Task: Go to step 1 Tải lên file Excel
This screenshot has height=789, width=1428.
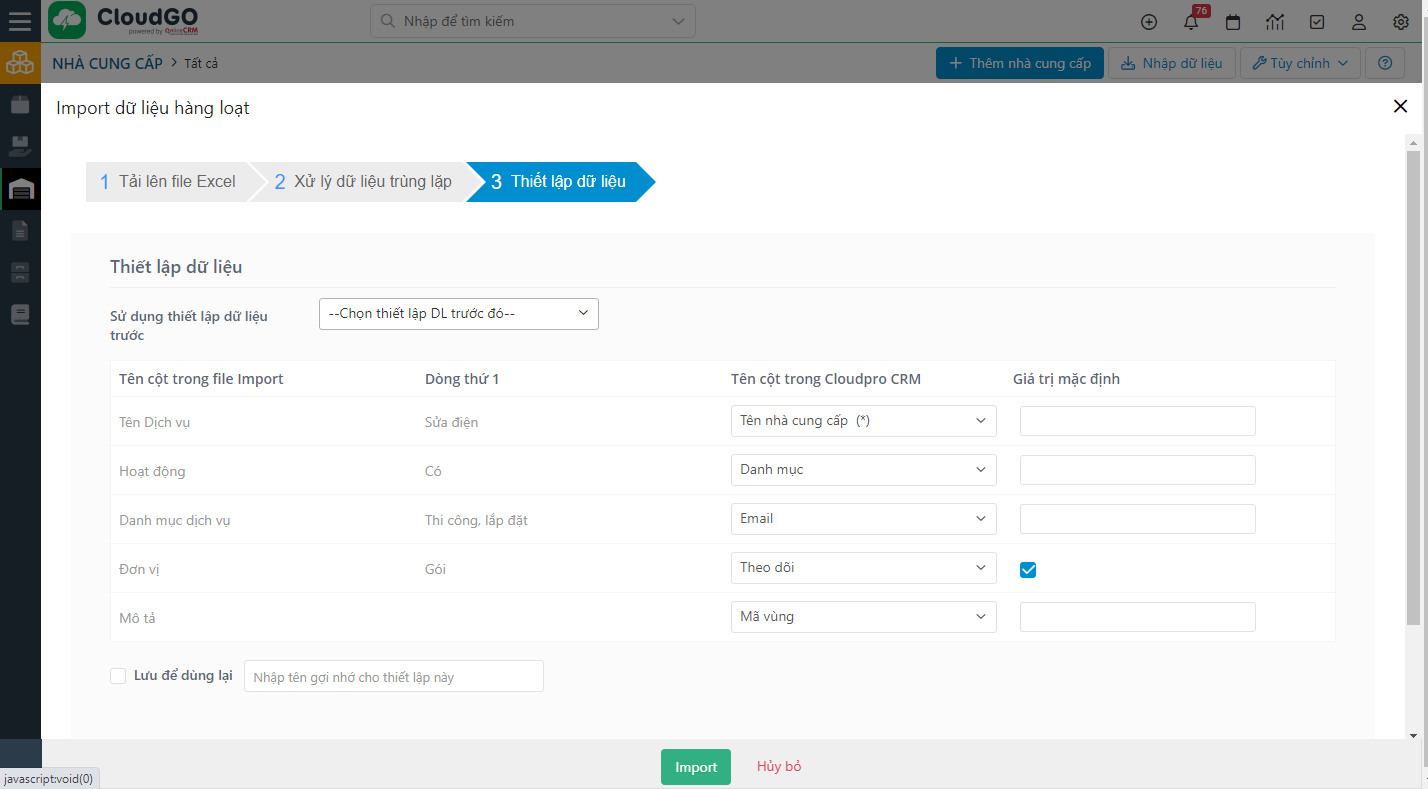Action: [167, 182]
